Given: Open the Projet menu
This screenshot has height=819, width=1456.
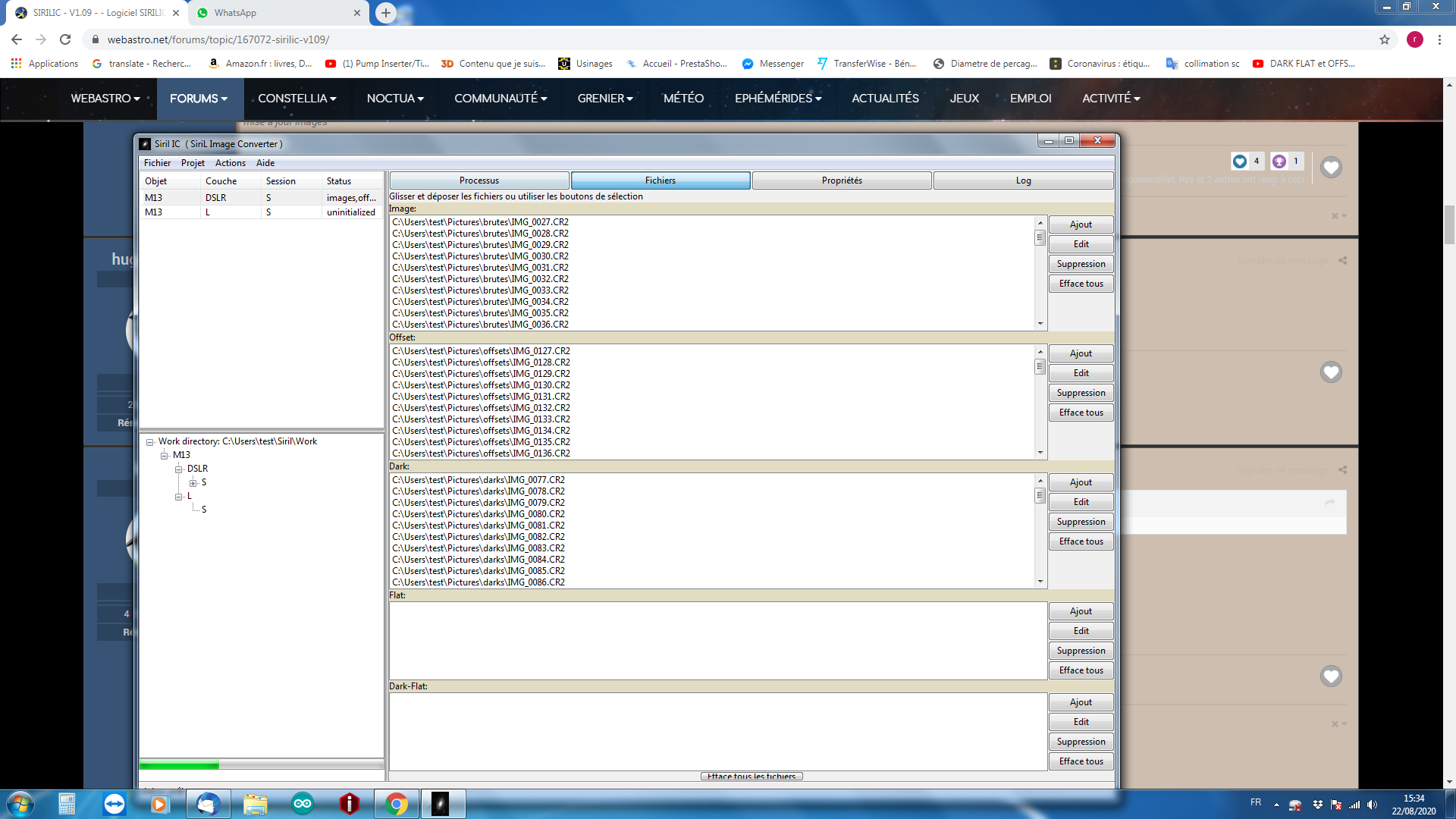Looking at the screenshot, I should 193,163.
